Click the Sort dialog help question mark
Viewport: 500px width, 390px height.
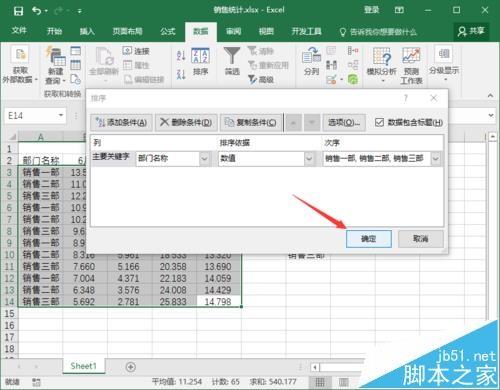[406, 98]
